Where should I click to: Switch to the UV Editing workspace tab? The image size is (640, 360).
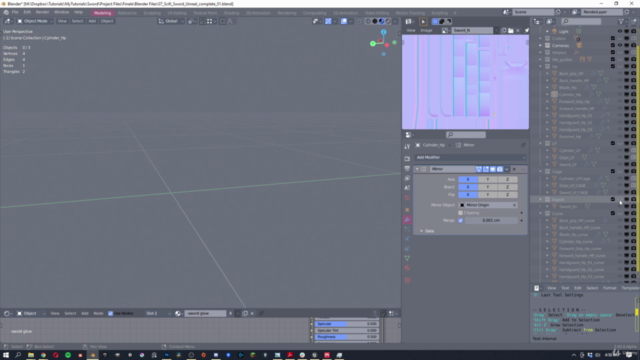(177, 13)
